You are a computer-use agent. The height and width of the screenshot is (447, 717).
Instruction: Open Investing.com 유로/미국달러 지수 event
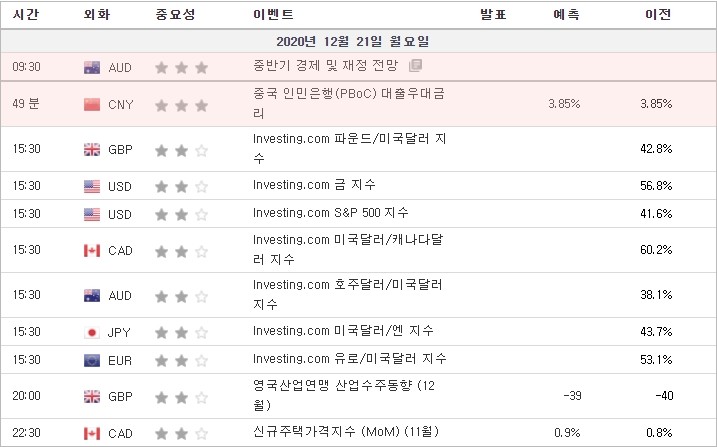(x=350, y=359)
